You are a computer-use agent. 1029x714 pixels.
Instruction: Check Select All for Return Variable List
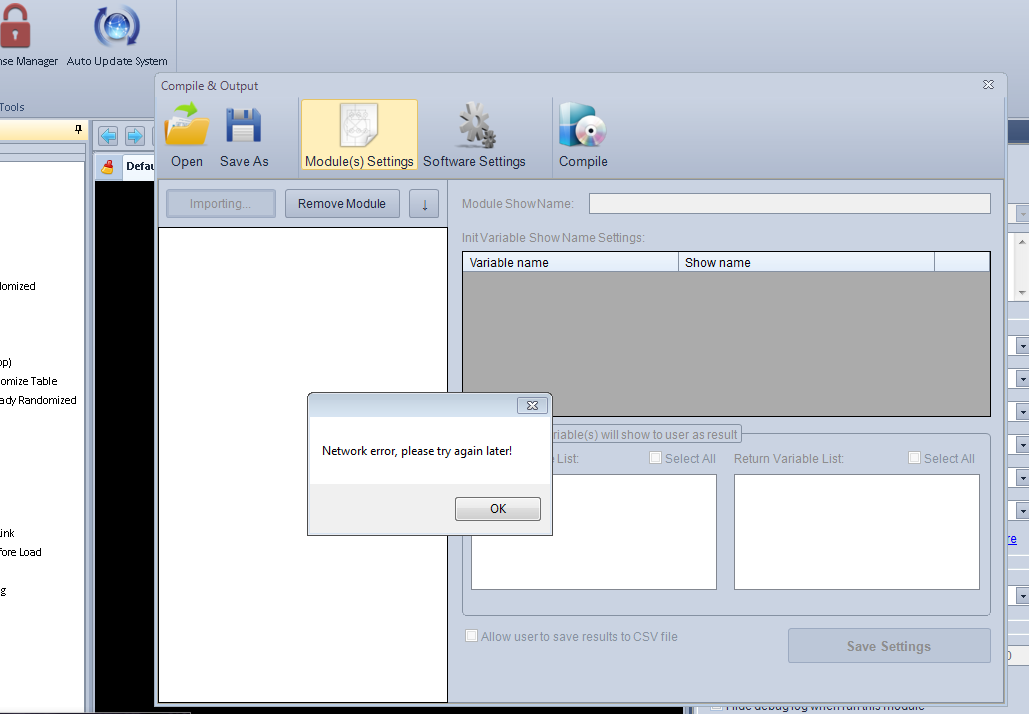(x=915, y=458)
